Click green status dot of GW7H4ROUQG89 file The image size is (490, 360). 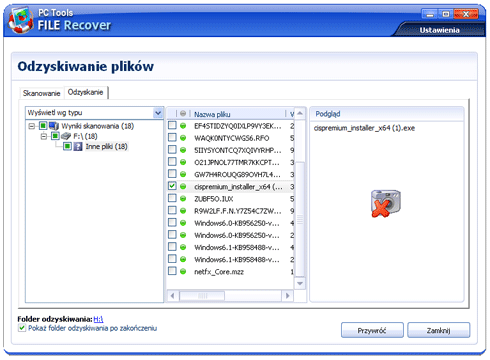pyautogui.click(x=183, y=174)
